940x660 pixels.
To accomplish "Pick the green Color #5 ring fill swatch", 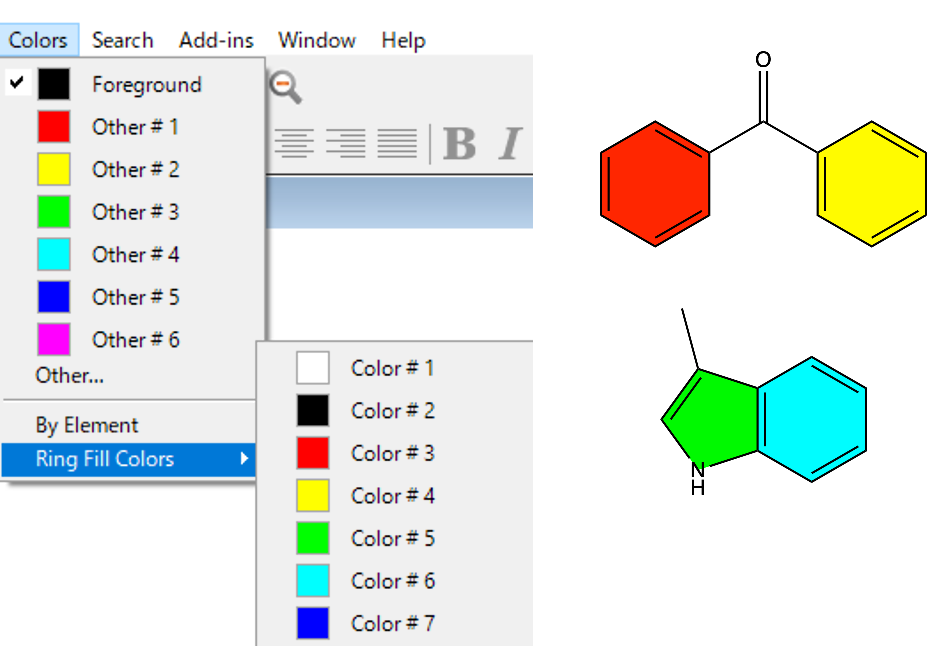I will [313, 538].
